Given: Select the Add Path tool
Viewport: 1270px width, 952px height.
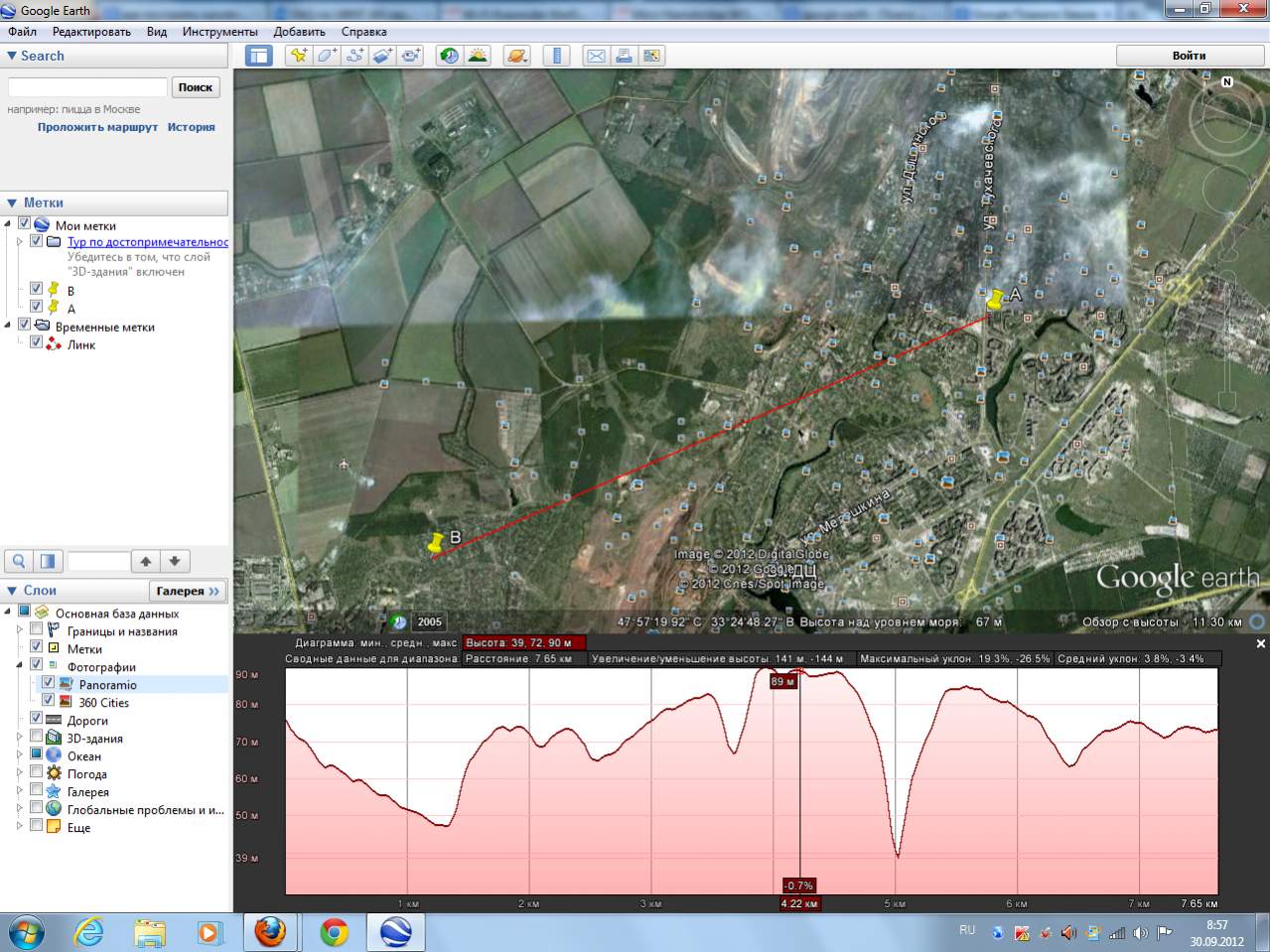Looking at the screenshot, I should (x=354, y=56).
